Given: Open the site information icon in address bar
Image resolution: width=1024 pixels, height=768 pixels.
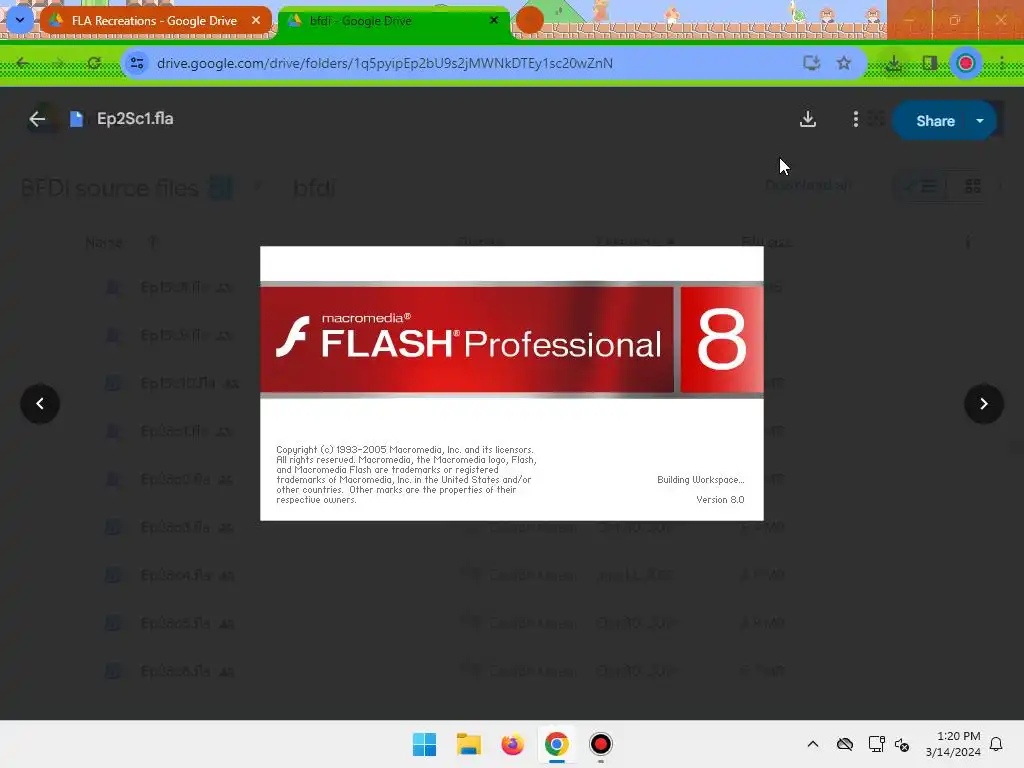Looking at the screenshot, I should [x=137, y=63].
